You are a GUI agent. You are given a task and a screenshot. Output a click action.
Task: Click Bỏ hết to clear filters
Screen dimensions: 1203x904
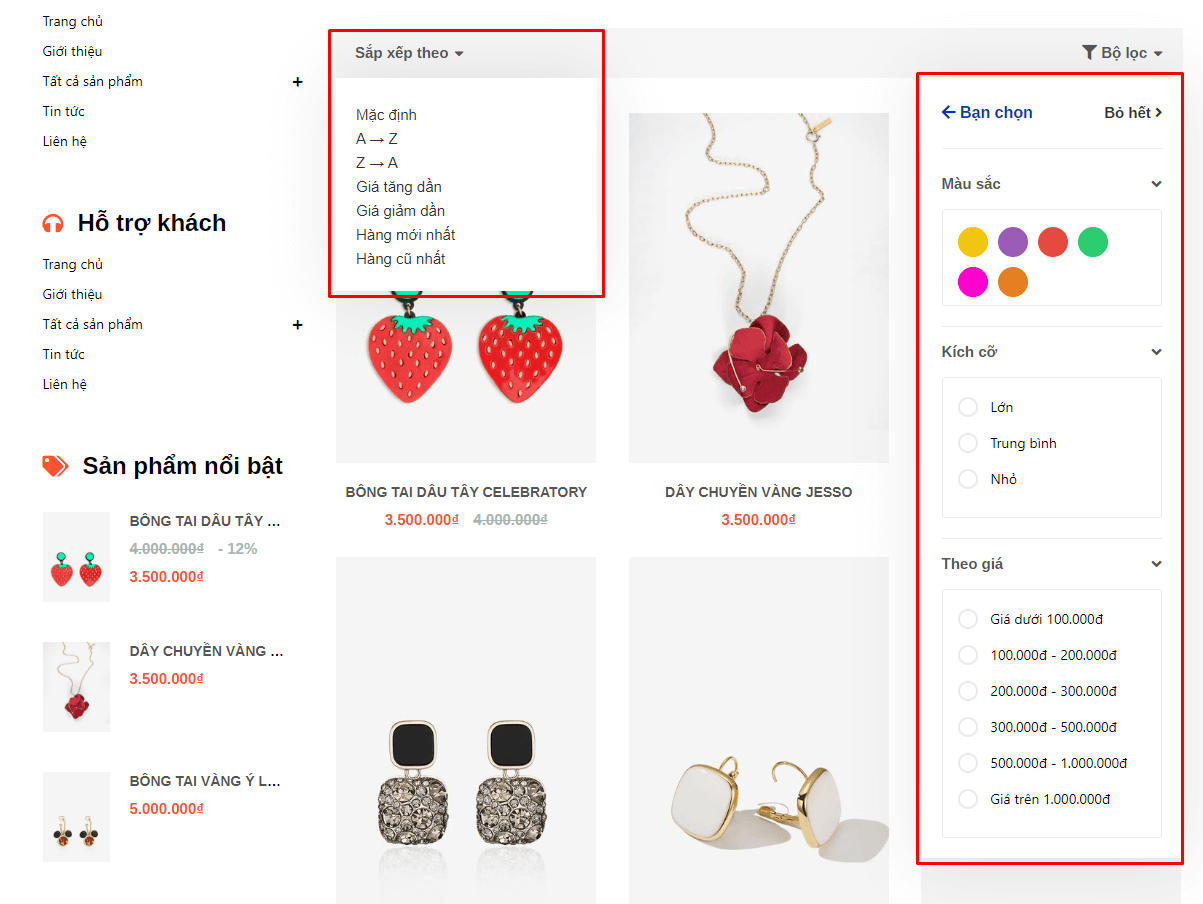(x=1132, y=113)
